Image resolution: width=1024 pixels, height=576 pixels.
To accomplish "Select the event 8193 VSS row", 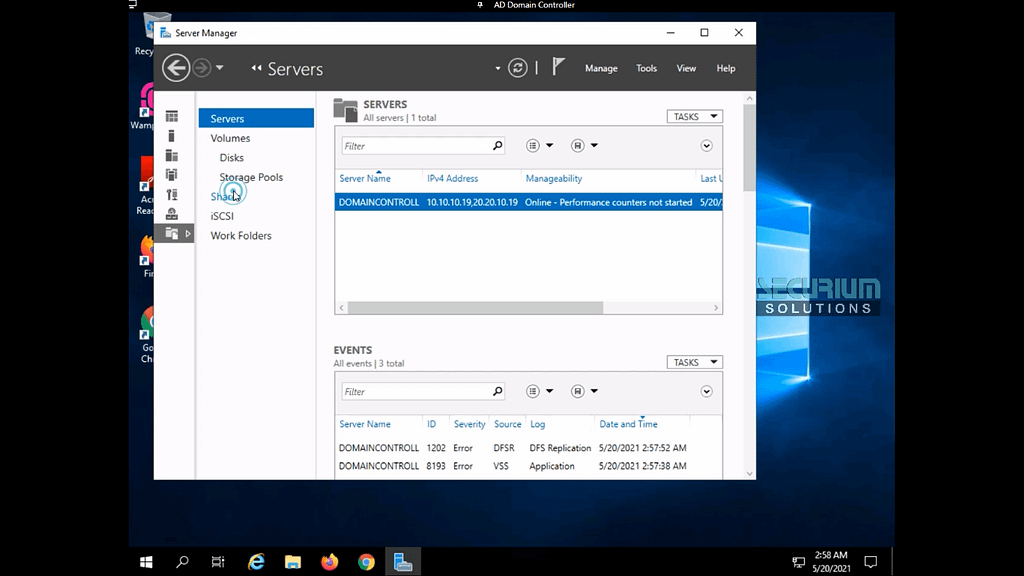I will (528, 466).
